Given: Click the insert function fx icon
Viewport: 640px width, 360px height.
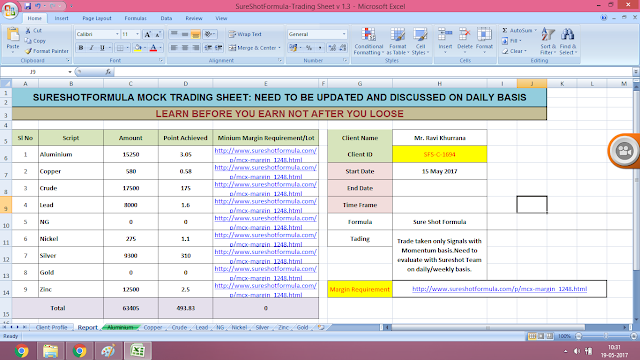Looking at the screenshot, I should click(108, 72).
